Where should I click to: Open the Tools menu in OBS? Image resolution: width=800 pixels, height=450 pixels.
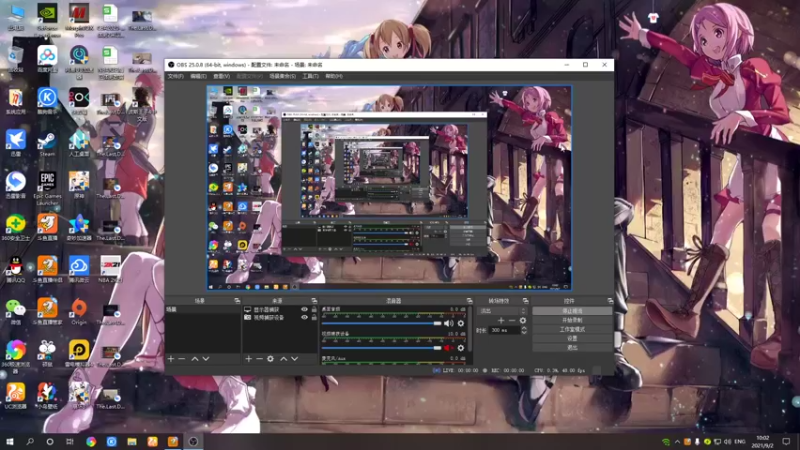pos(310,76)
